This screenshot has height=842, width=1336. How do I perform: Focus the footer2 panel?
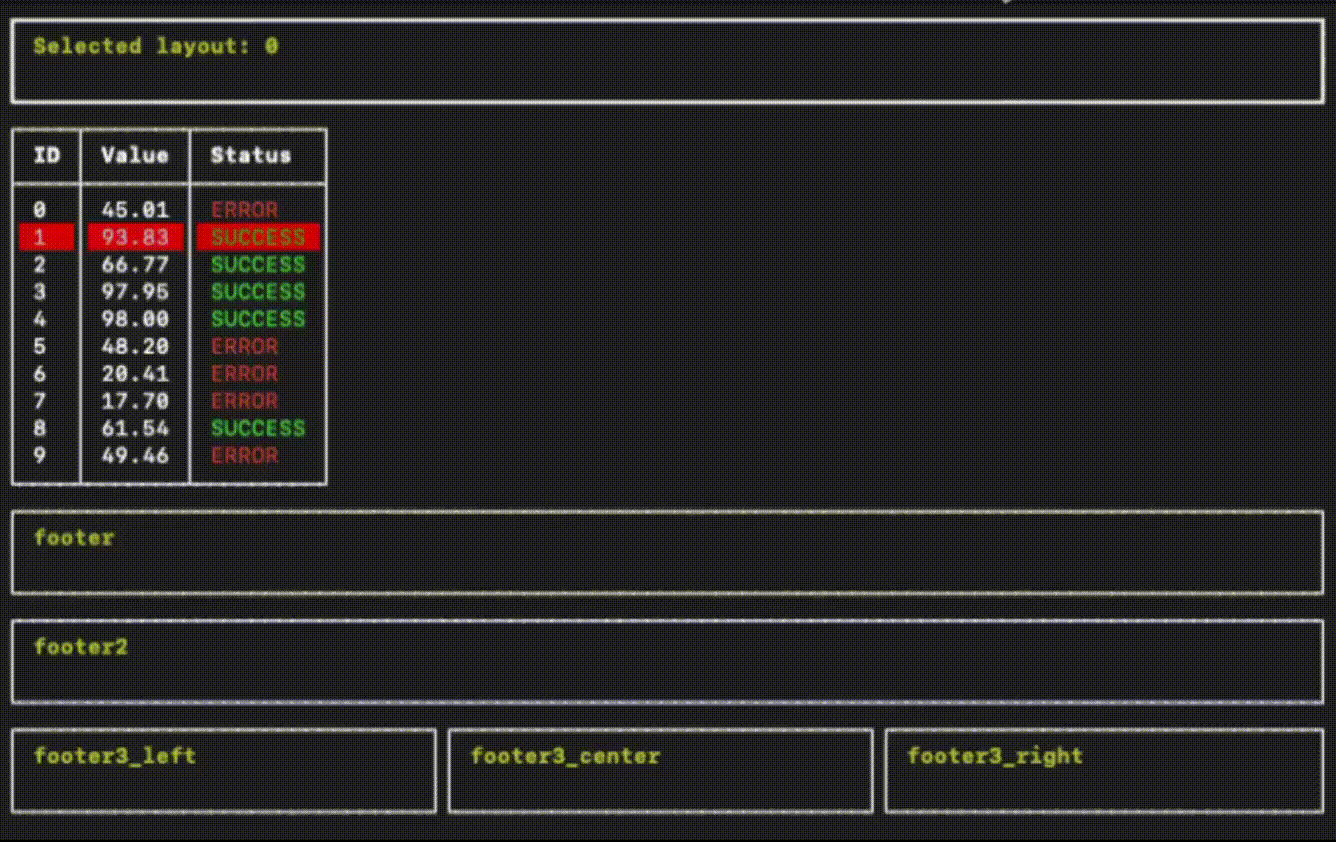[667, 661]
